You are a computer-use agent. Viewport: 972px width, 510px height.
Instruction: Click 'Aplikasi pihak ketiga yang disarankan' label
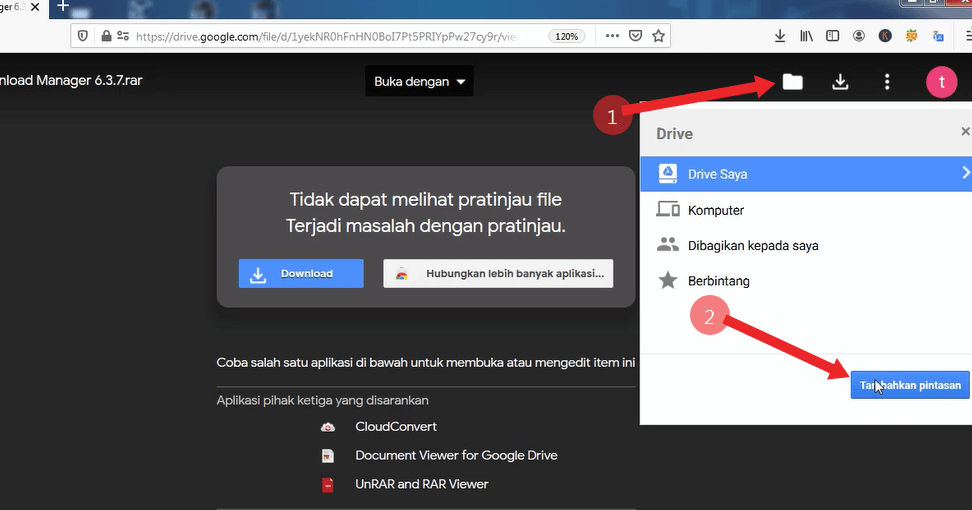(x=322, y=400)
